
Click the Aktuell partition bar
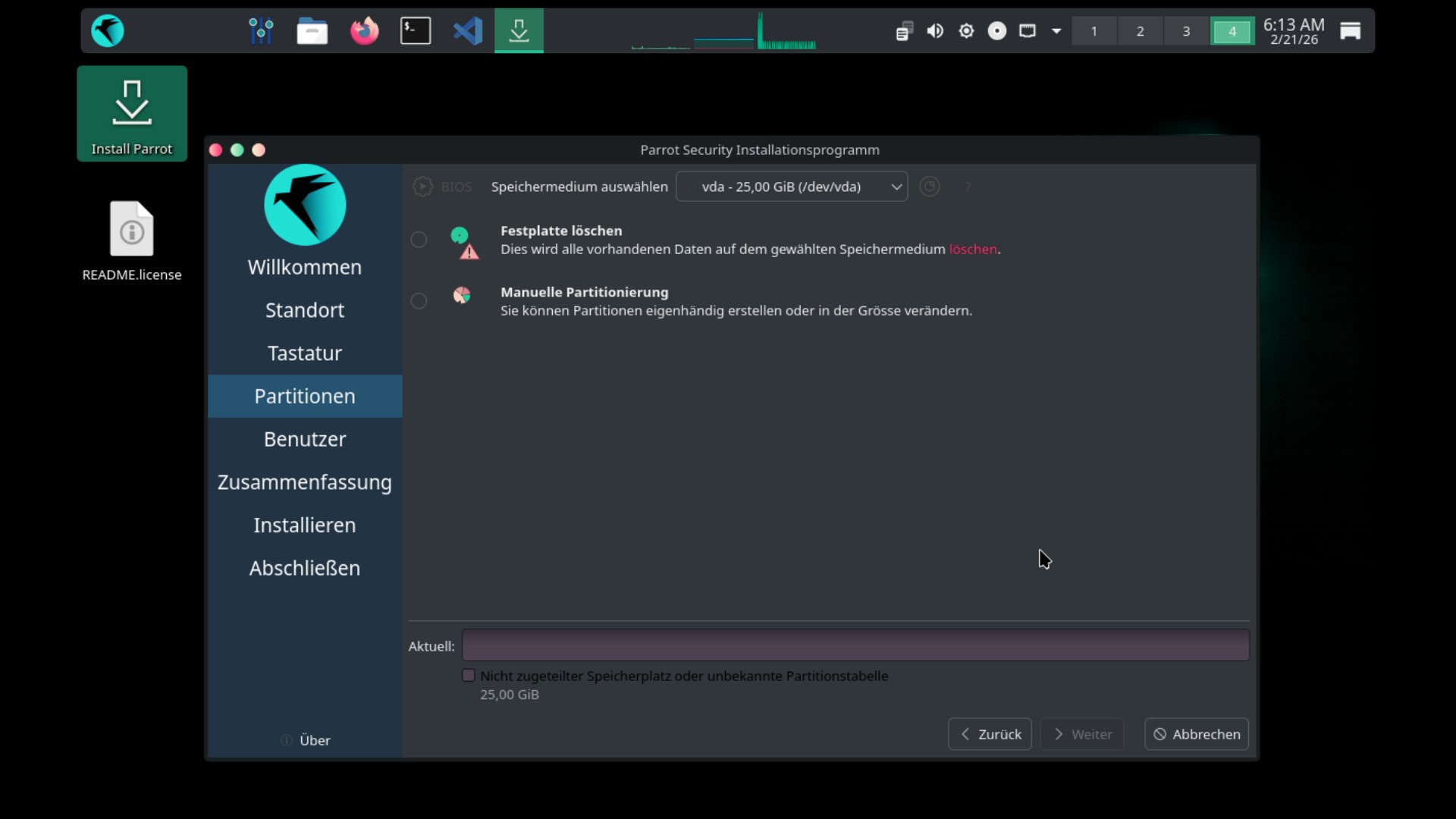coord(855,645)
